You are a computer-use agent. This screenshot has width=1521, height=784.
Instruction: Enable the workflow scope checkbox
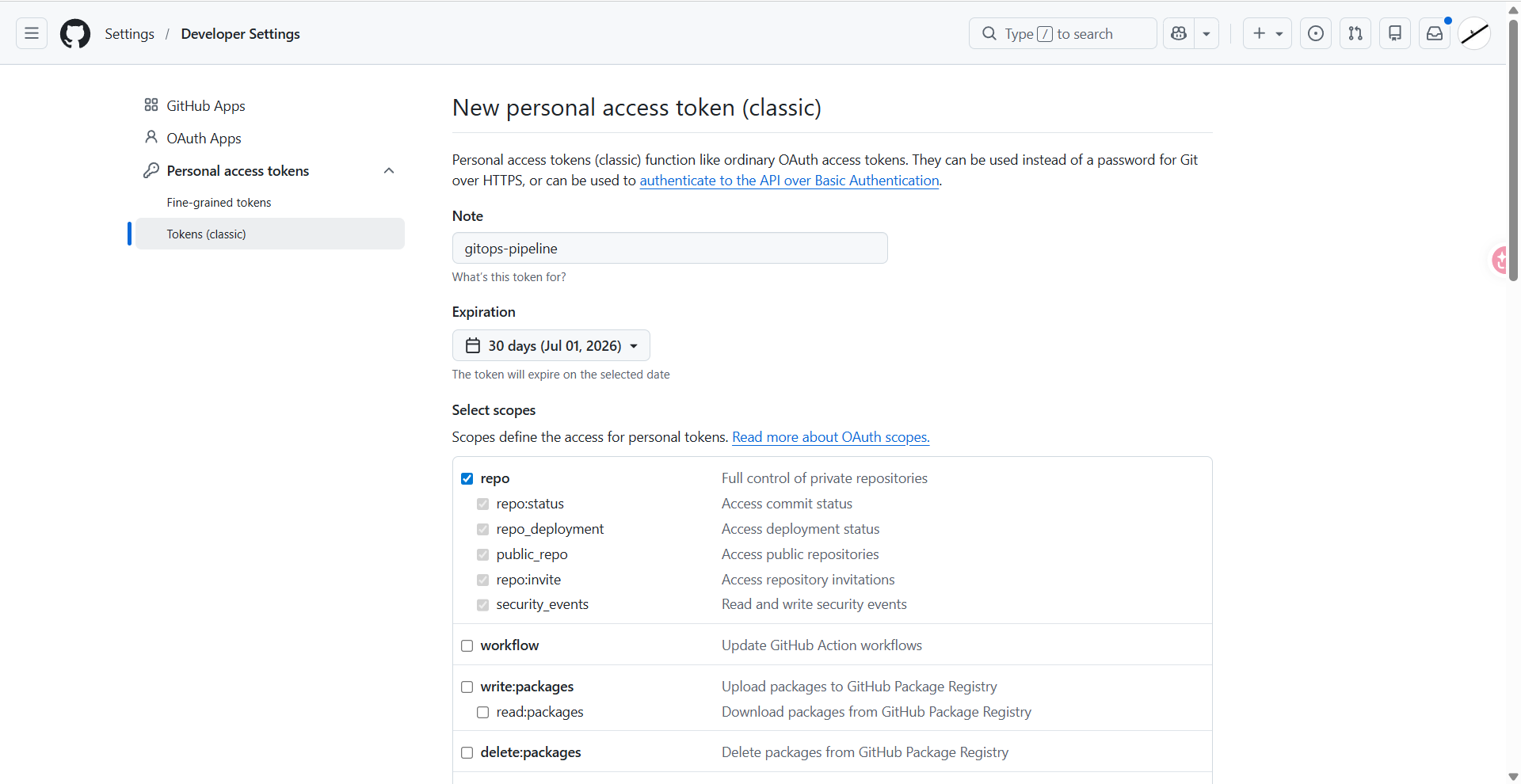coord(467,645)
